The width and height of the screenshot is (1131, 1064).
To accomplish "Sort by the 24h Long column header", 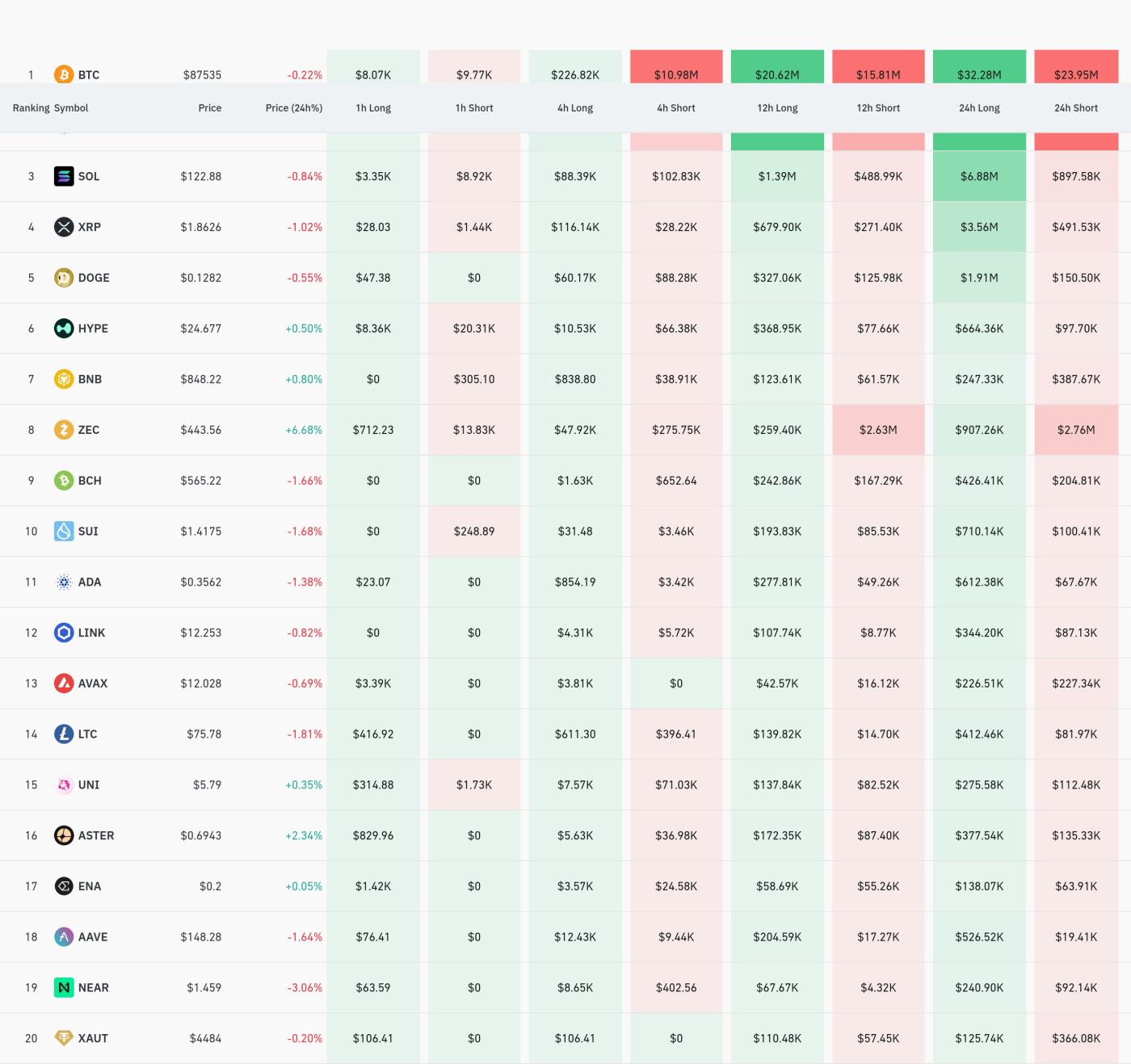I will point(978,107).
